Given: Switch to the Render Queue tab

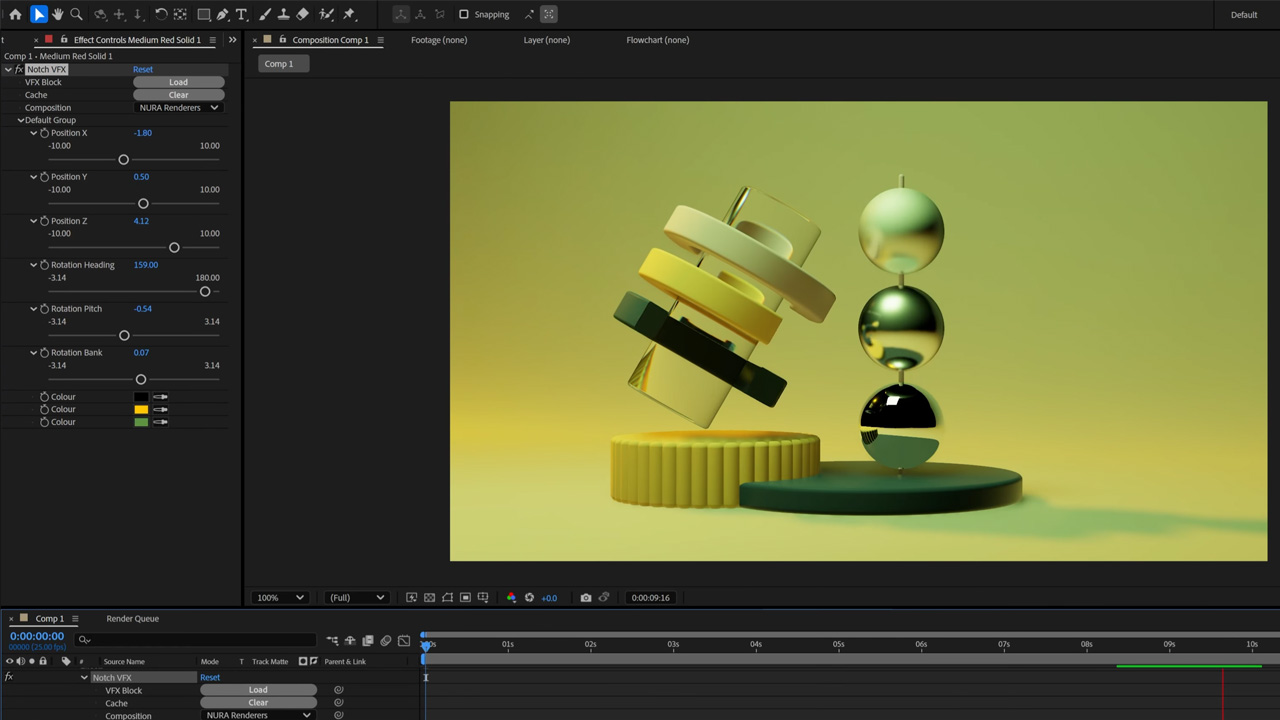Looking at the screenshot, I should pyautogui.click(x=132, y=618).
